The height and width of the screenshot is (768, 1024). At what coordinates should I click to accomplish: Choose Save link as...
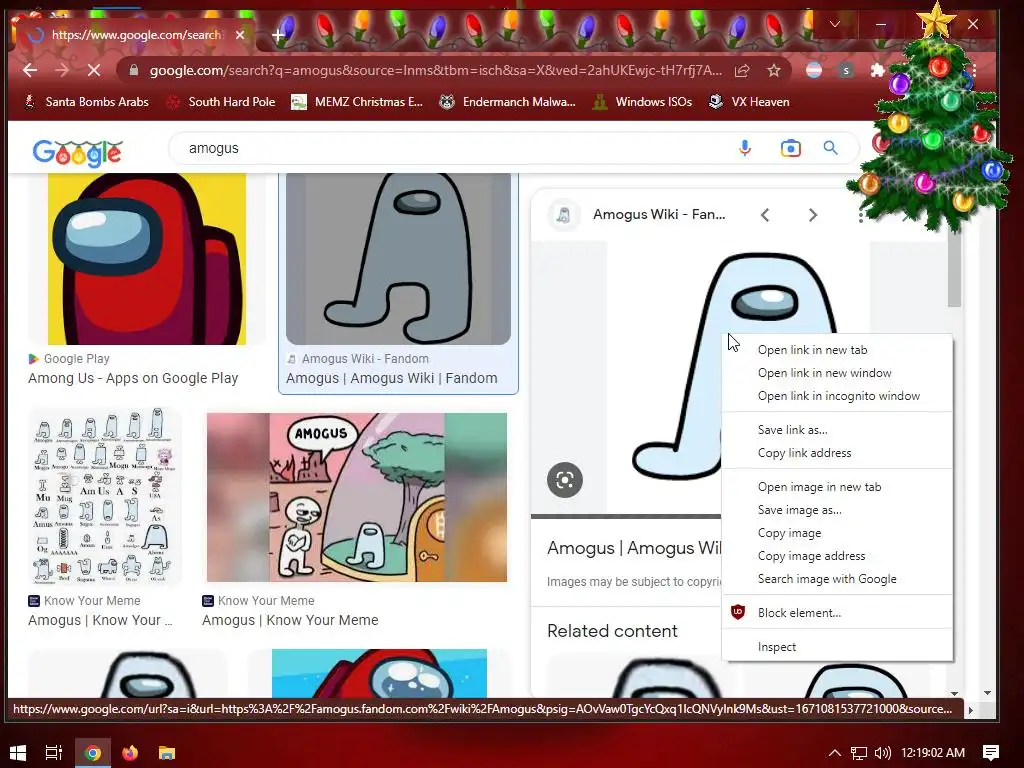pyautogui.click(x=837, y=430)
